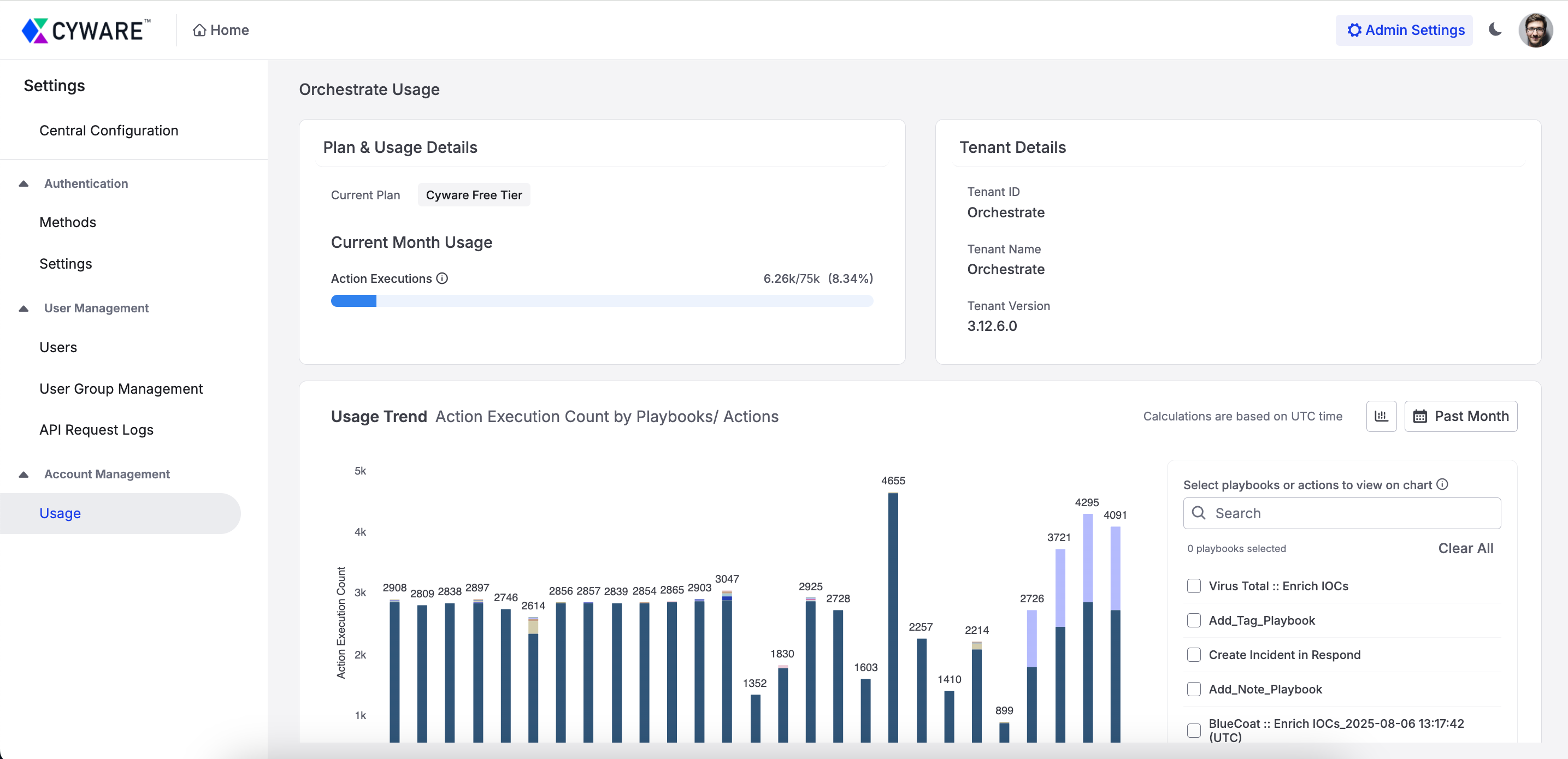This screenshot has height=759, width=1568.
Task: Enable the Add_Tag_Playbook checkbox
Action: [1194, 620]
